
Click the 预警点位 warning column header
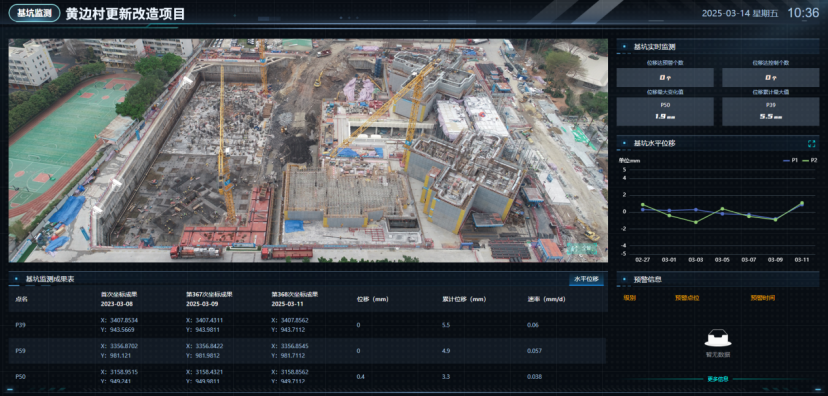687,298
